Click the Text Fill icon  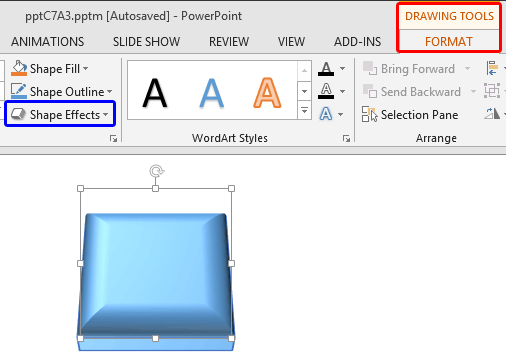click(326, 69)
